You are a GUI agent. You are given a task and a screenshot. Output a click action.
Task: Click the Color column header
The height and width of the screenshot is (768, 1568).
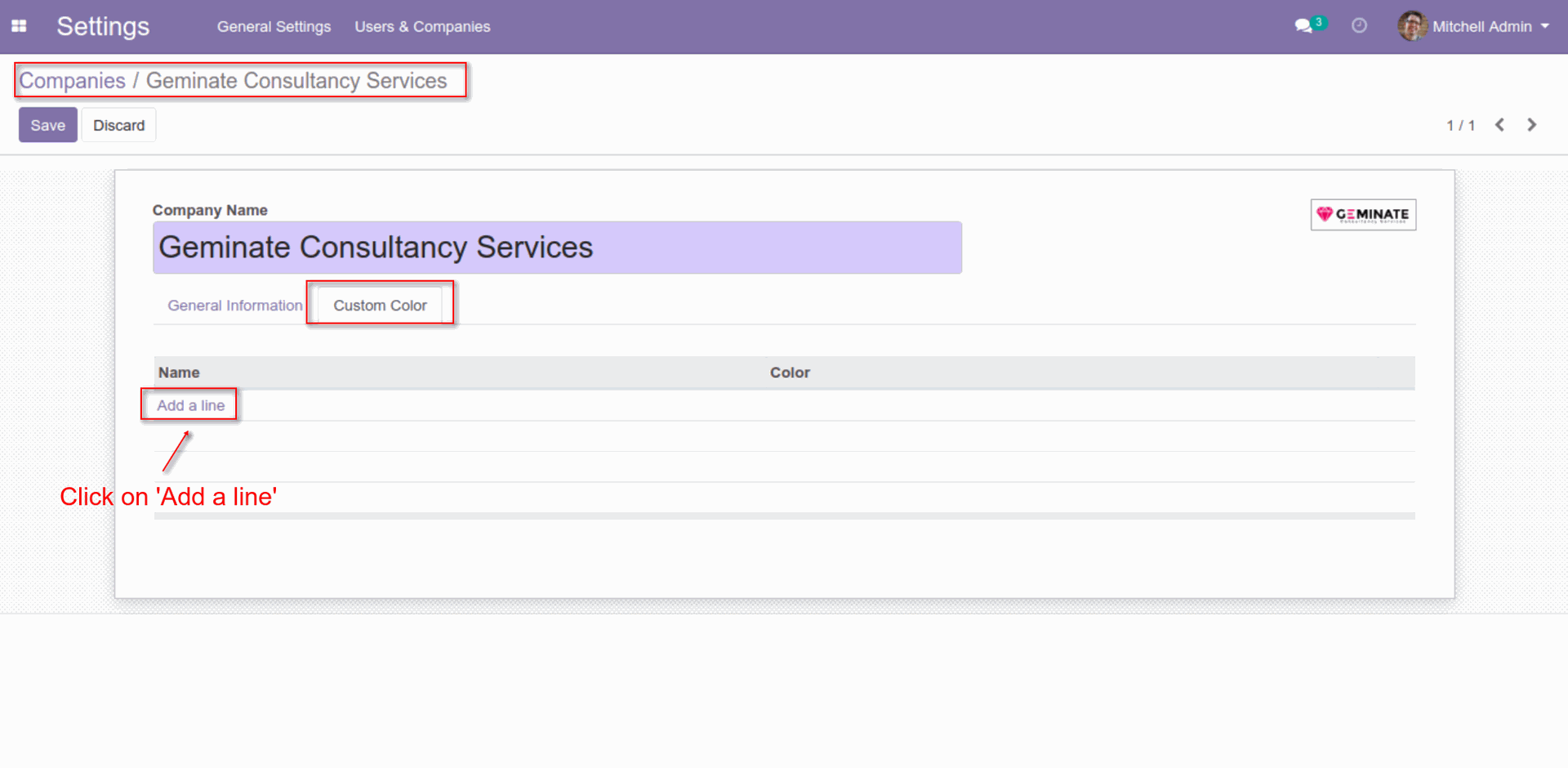(x=790, y=372)
